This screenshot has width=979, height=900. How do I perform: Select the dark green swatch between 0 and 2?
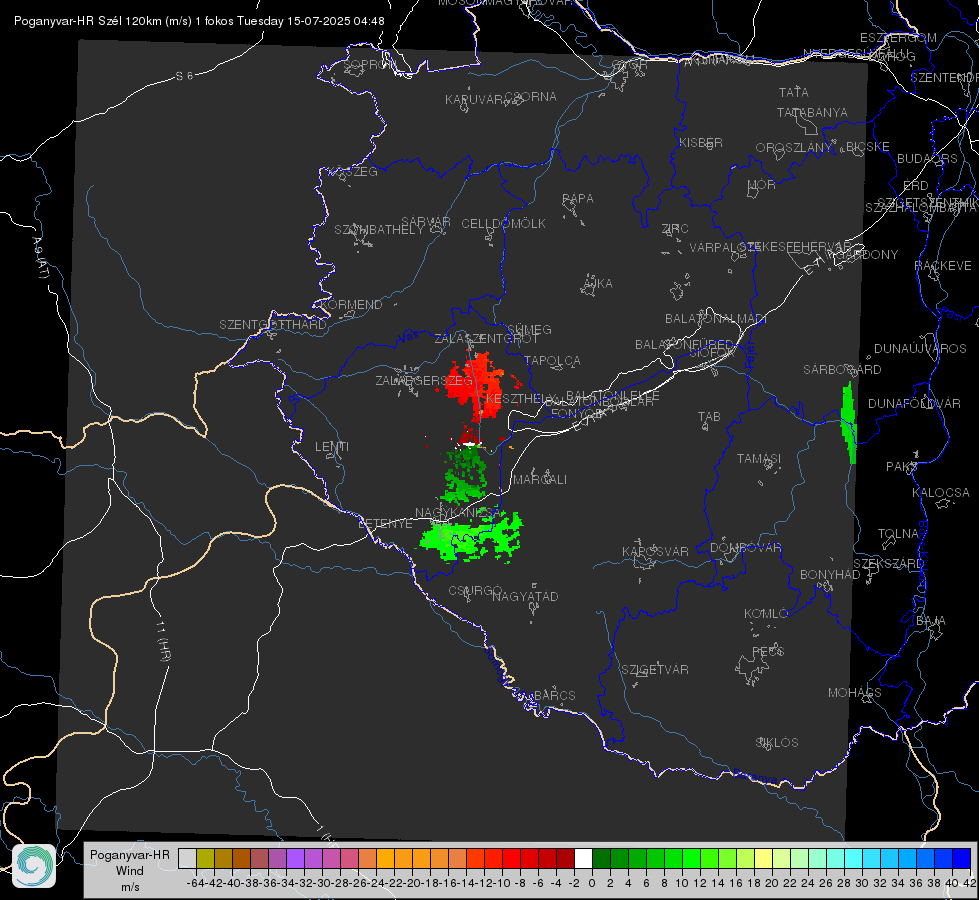click(x=601, y=858)
